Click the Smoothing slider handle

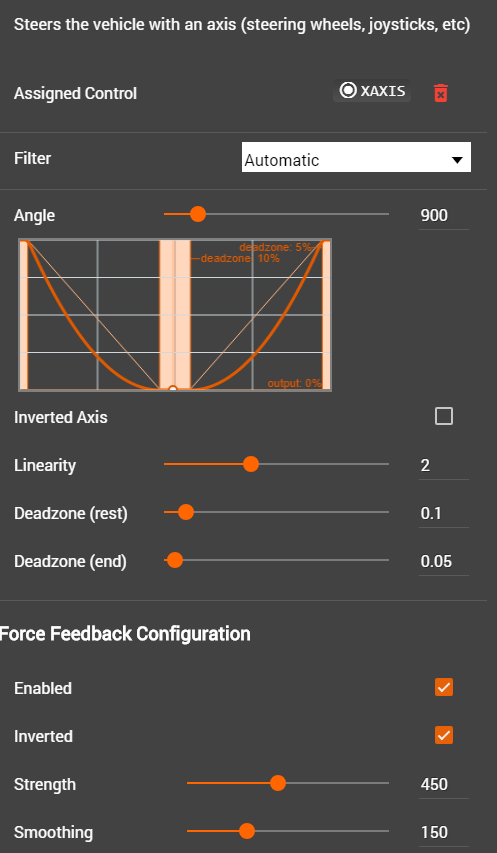point(247,831)
